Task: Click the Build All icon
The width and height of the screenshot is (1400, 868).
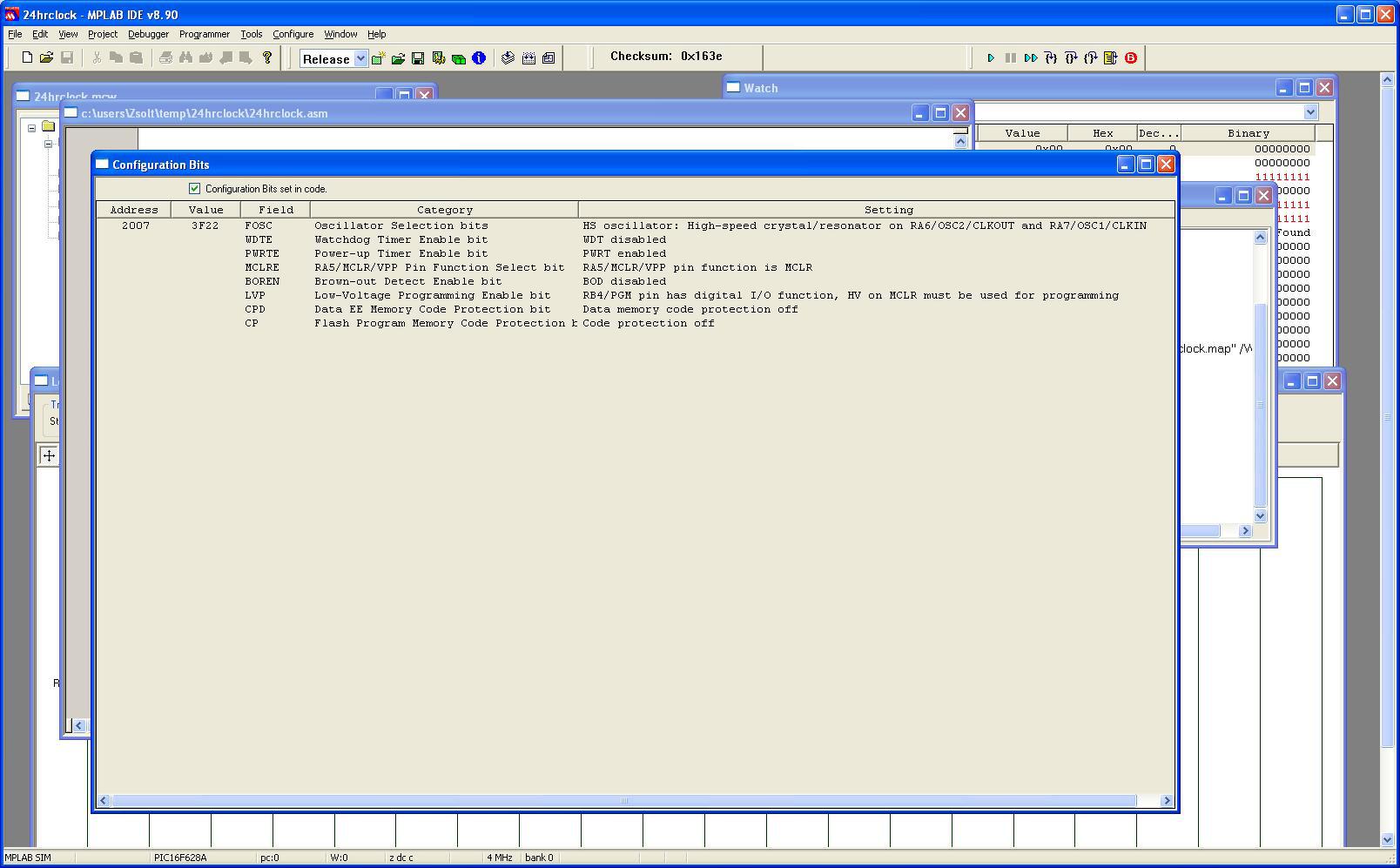Action: pyautogui.click(x=528, y=58)
